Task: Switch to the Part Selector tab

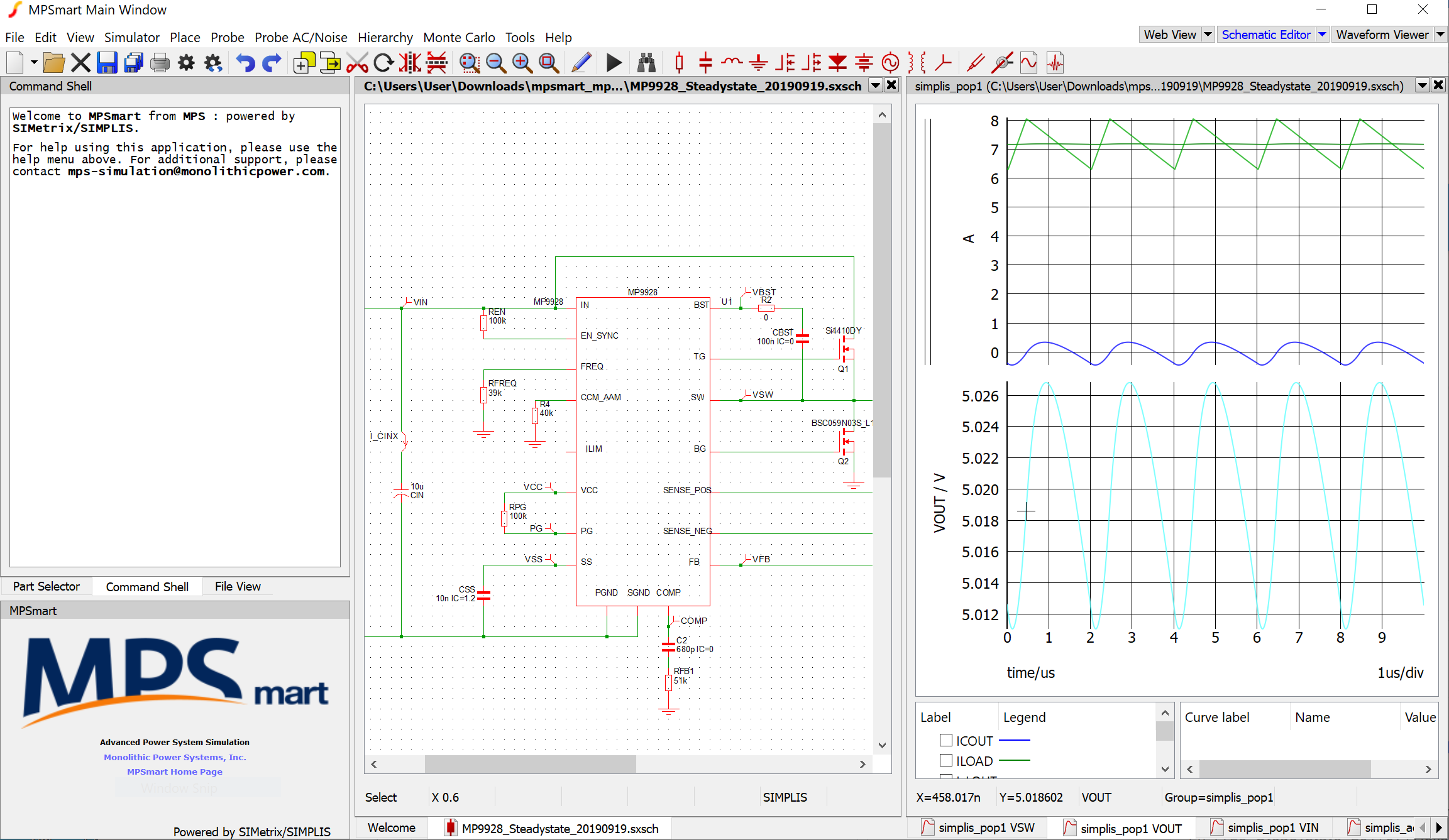Action: 47,586
